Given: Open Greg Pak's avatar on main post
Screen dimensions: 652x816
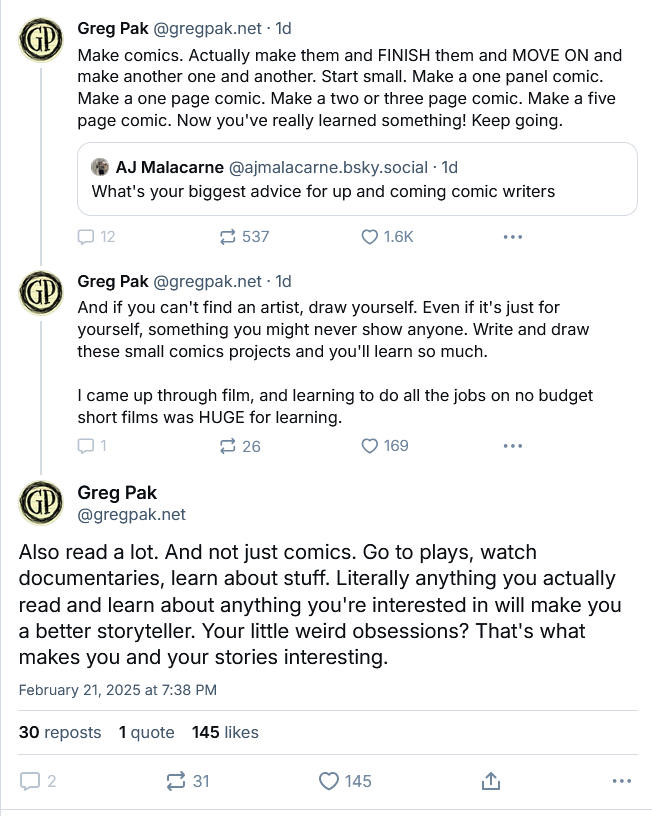Looking at the screenshot, I should [x=40, y=503].
